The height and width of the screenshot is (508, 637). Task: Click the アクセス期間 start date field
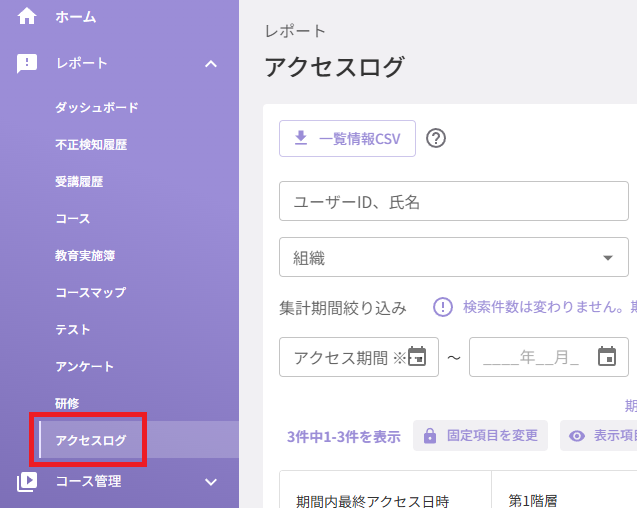[359, 357]
